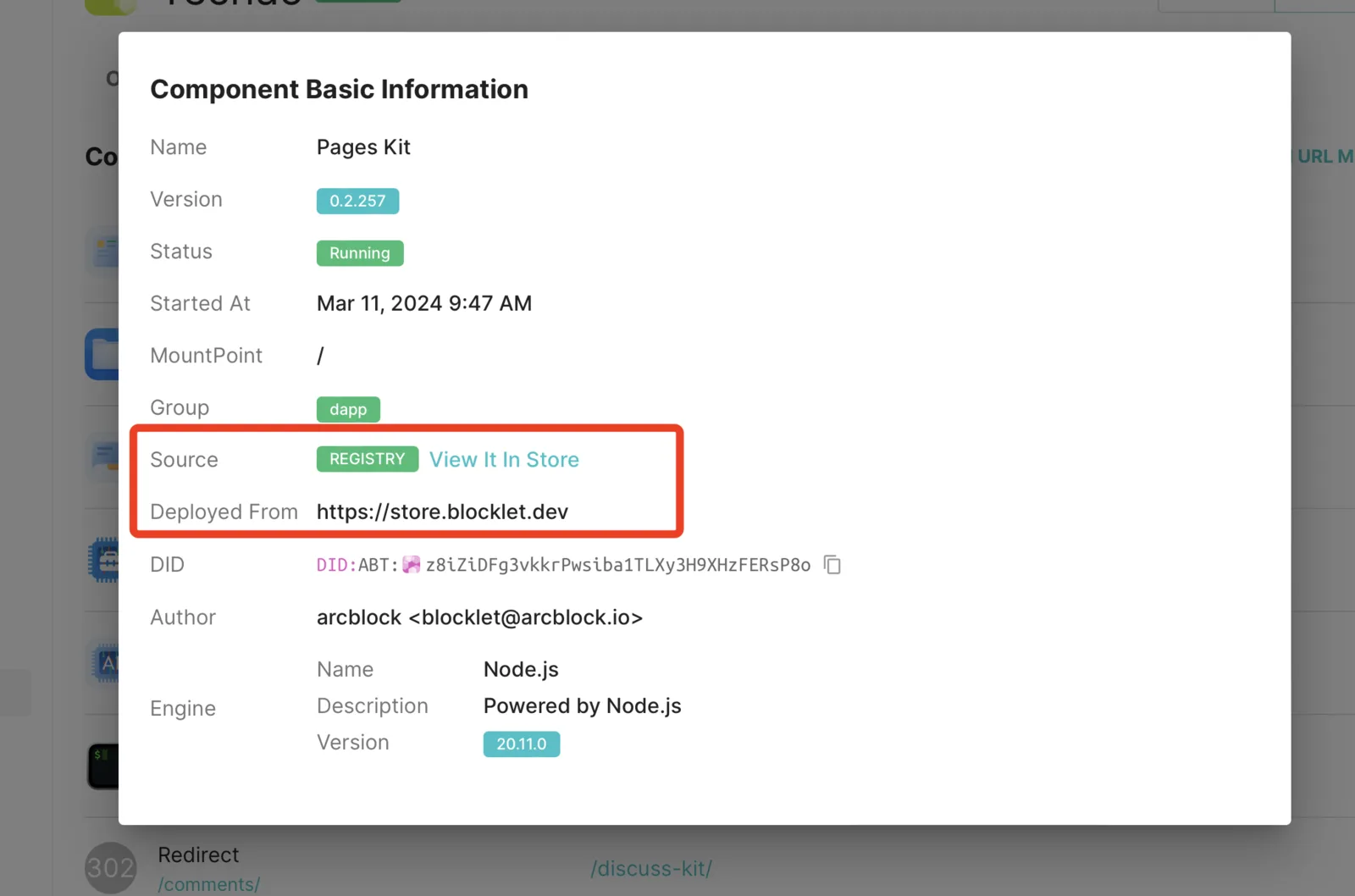Screen dimensions: 1355x896
Task: Click the 0.2.257 version badge
Action: coord(357,201)
